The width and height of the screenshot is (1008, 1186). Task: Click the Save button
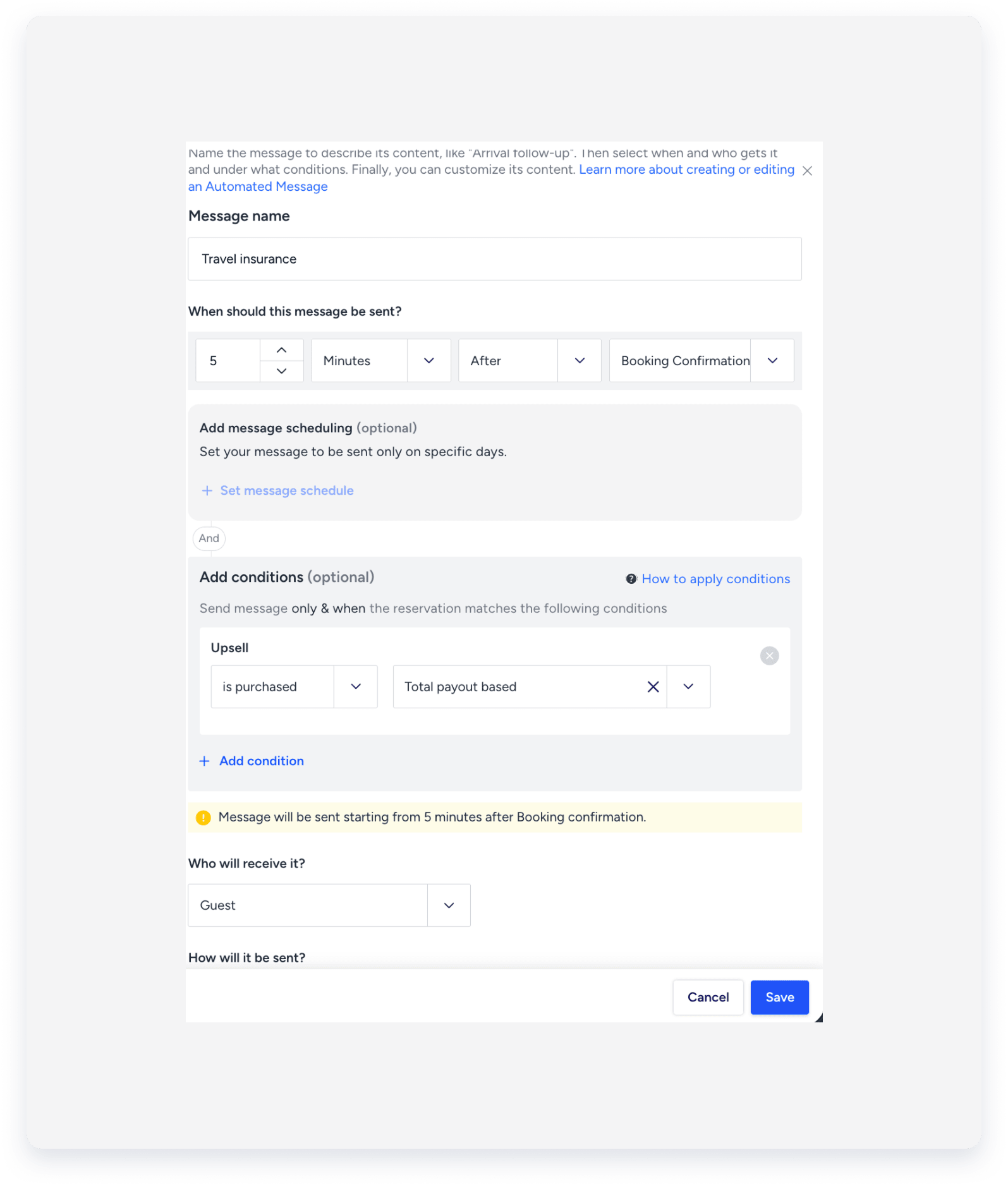[x=779, y=998]
